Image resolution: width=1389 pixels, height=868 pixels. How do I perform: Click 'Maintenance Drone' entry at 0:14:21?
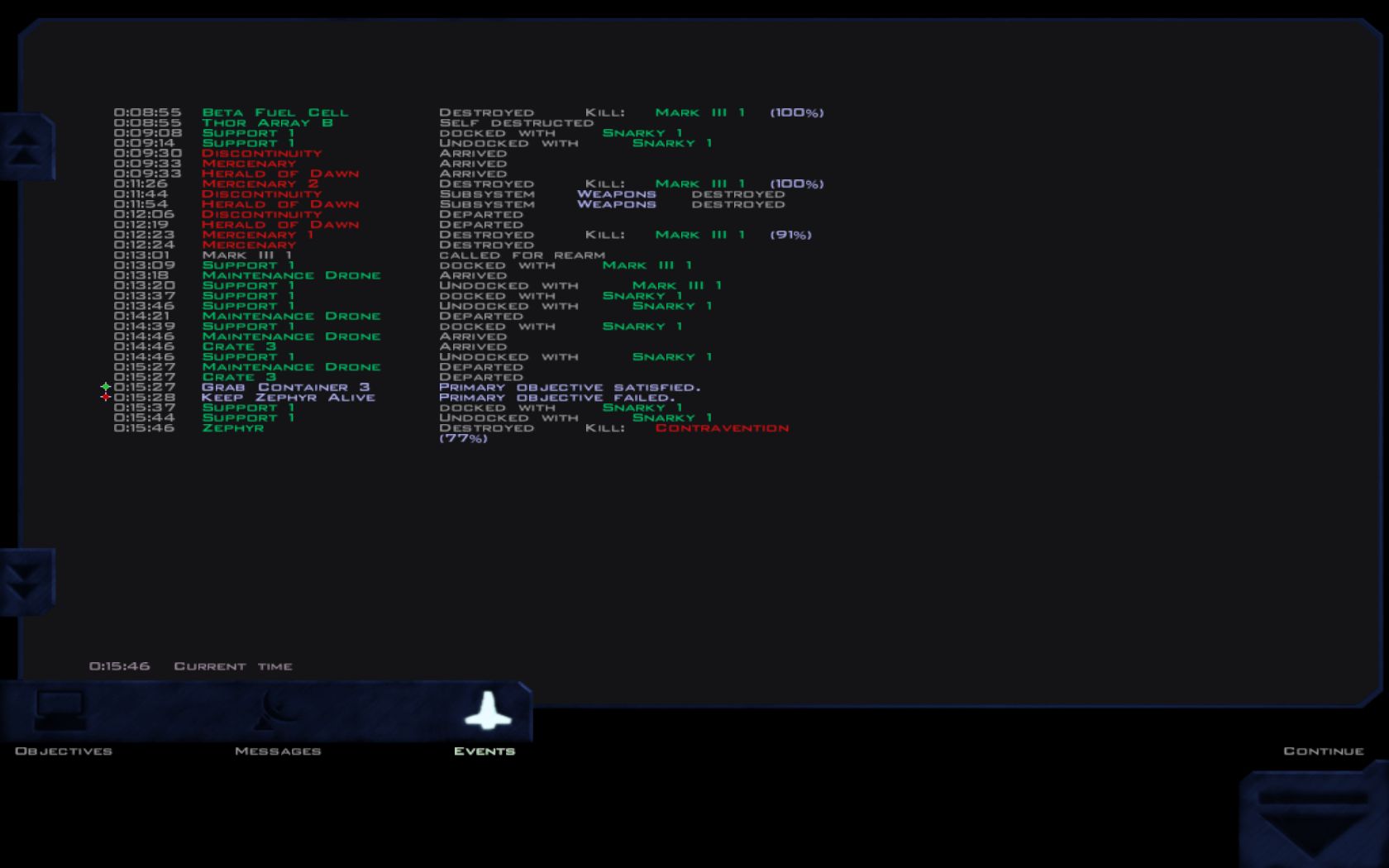coord(292,316)
